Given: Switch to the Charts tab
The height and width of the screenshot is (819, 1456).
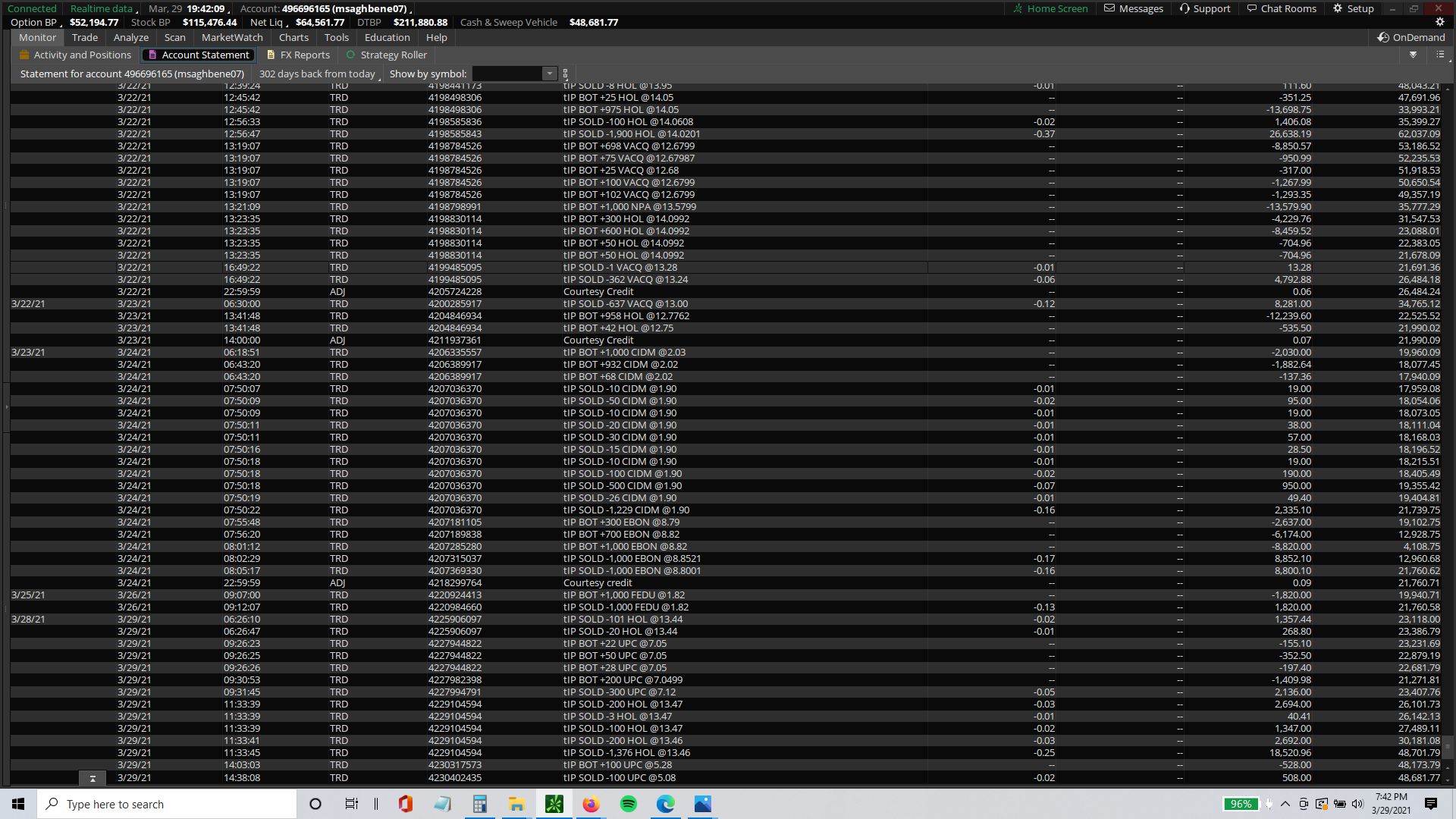Looking at the screenshot, I should tap(293, 37).
